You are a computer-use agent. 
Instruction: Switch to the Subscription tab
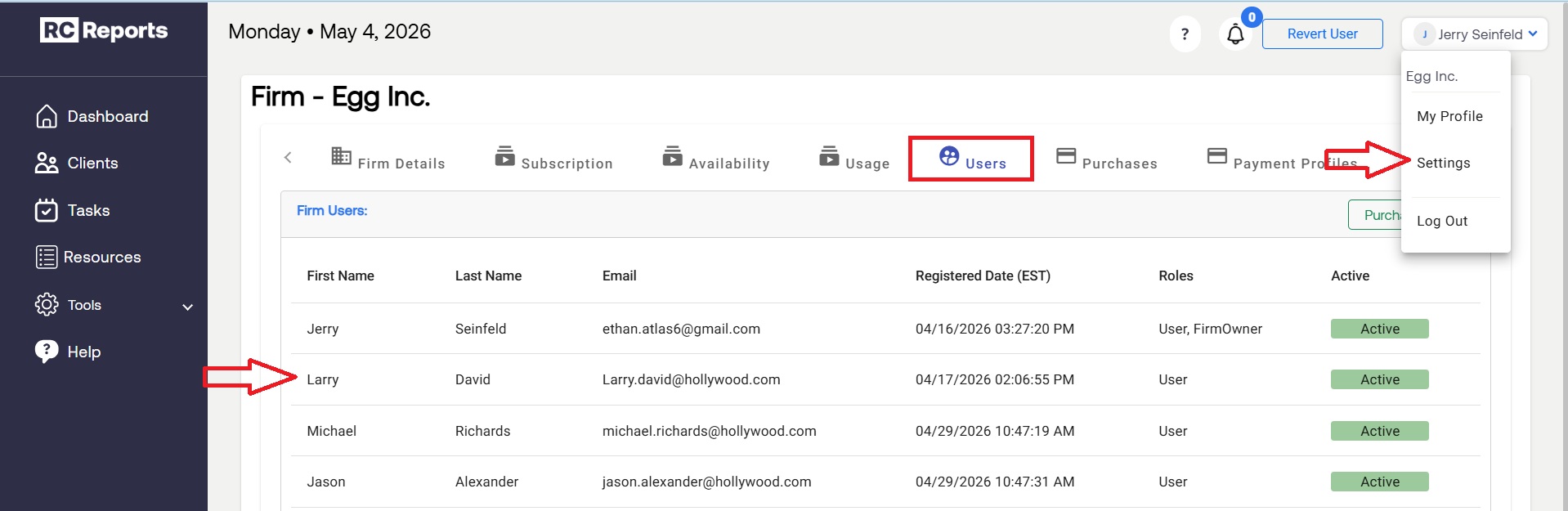pos(553,157)
